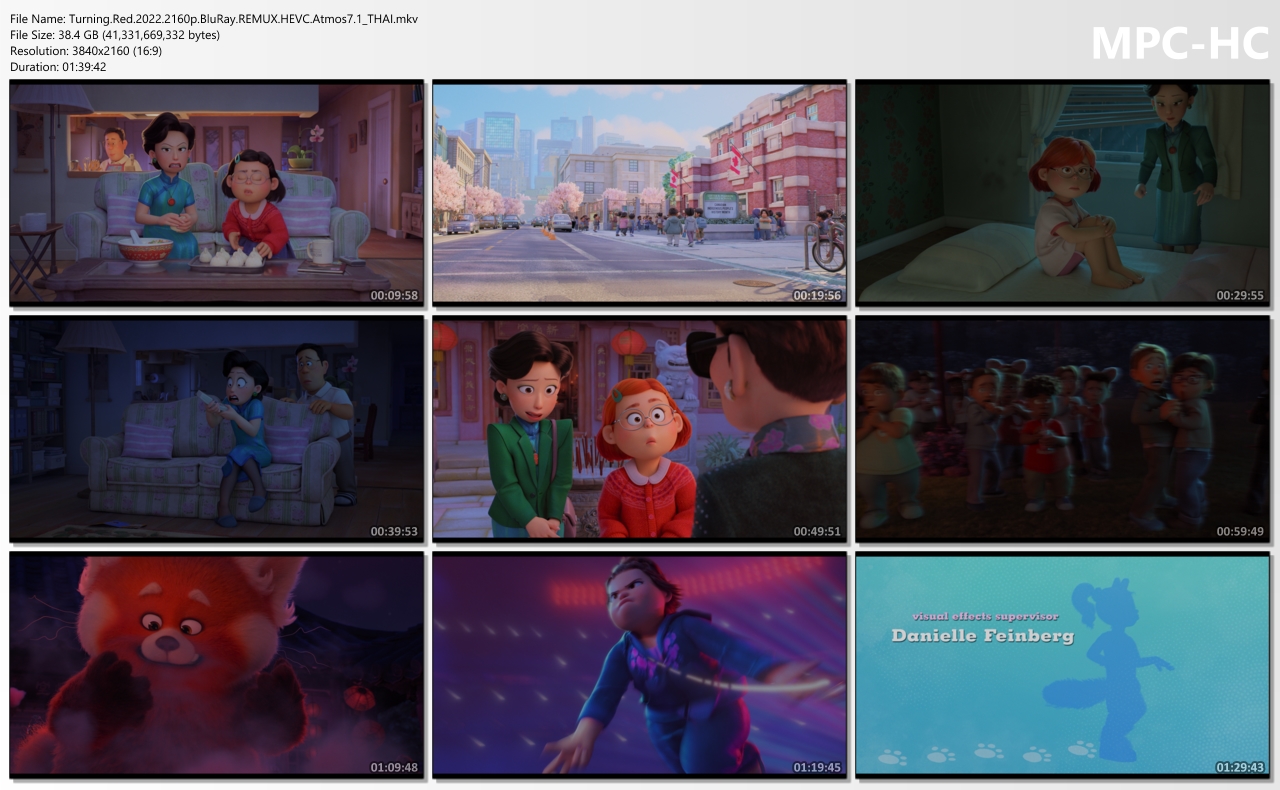This screenshot has width=1280, height=790.
Task: Click the 01:19:45 timestamp label
Action: 817,768
